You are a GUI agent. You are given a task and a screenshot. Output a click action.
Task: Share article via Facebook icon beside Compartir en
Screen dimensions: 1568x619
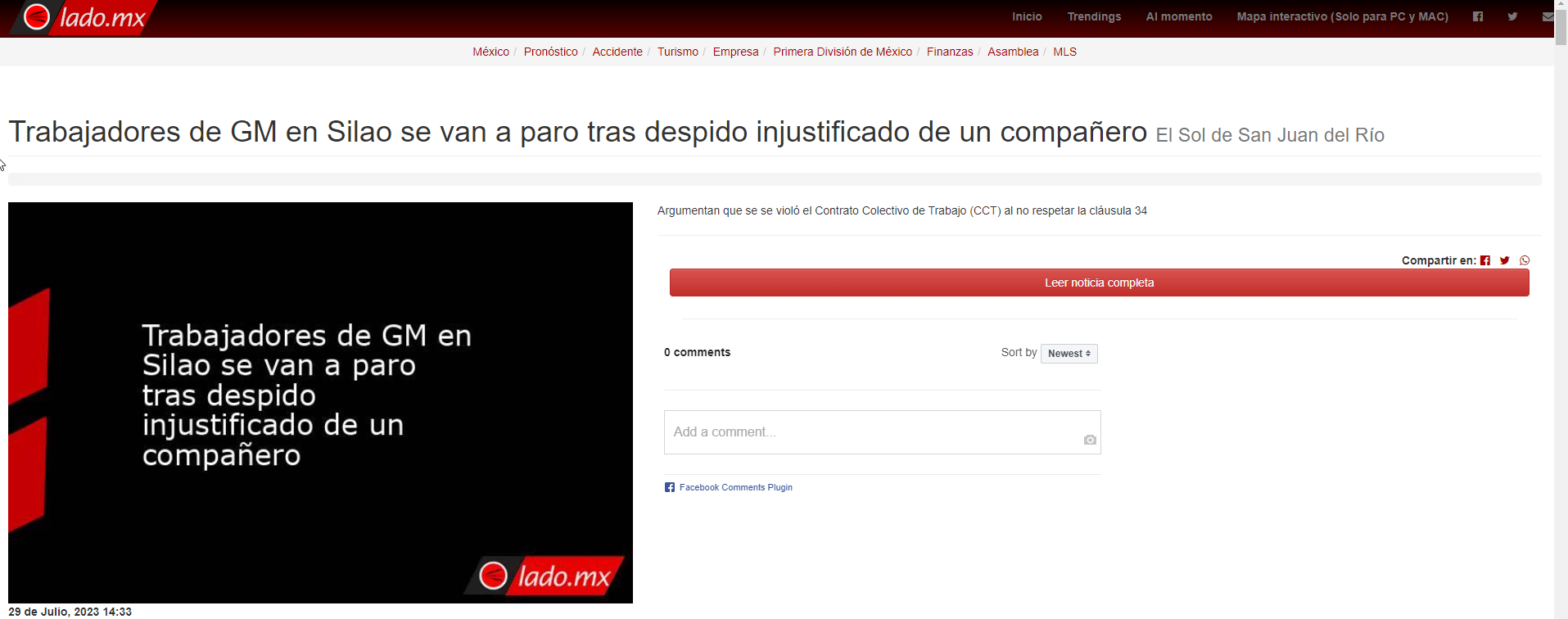(1485, 260)
